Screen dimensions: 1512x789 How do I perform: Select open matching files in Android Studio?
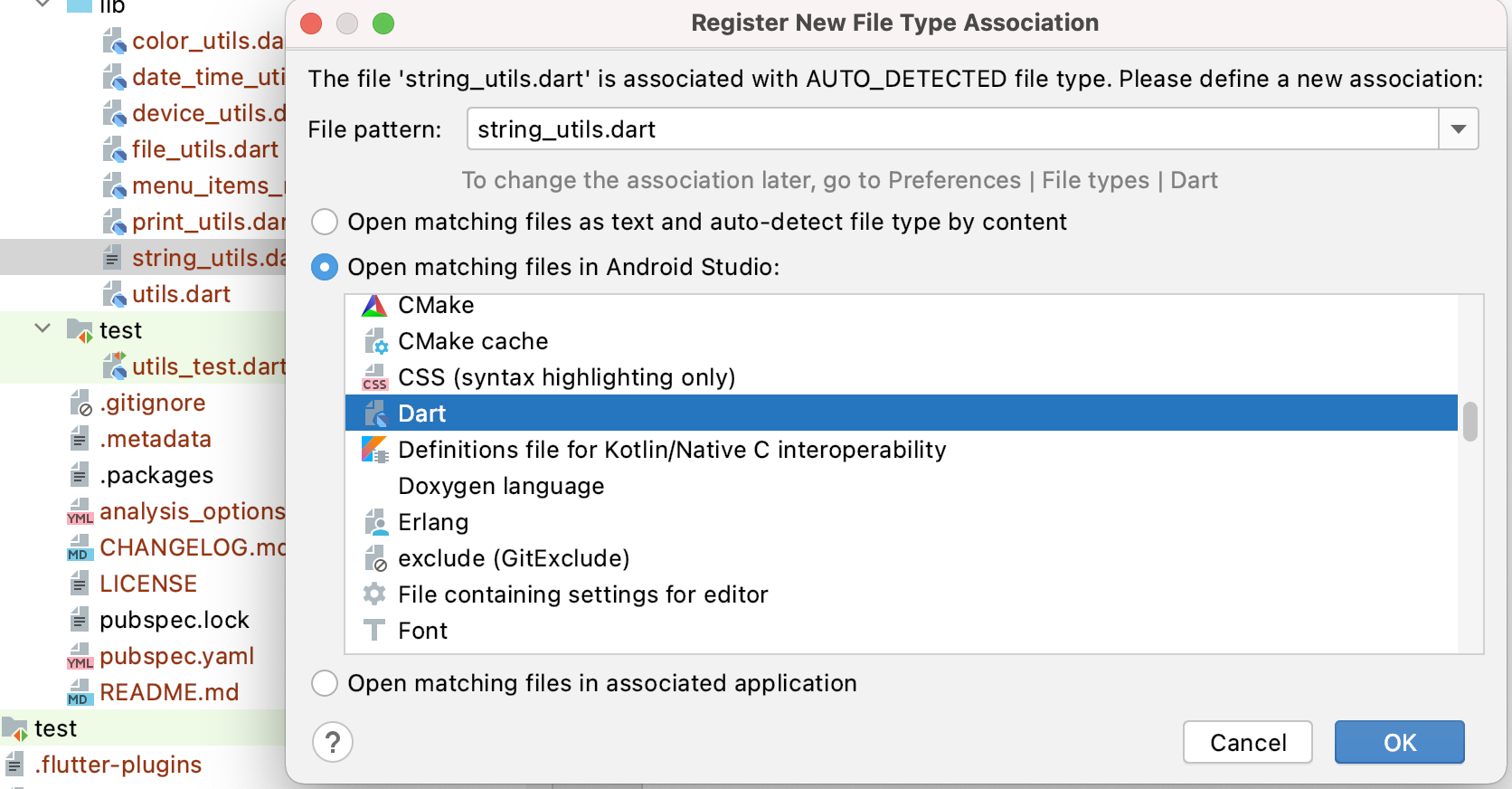325,267
